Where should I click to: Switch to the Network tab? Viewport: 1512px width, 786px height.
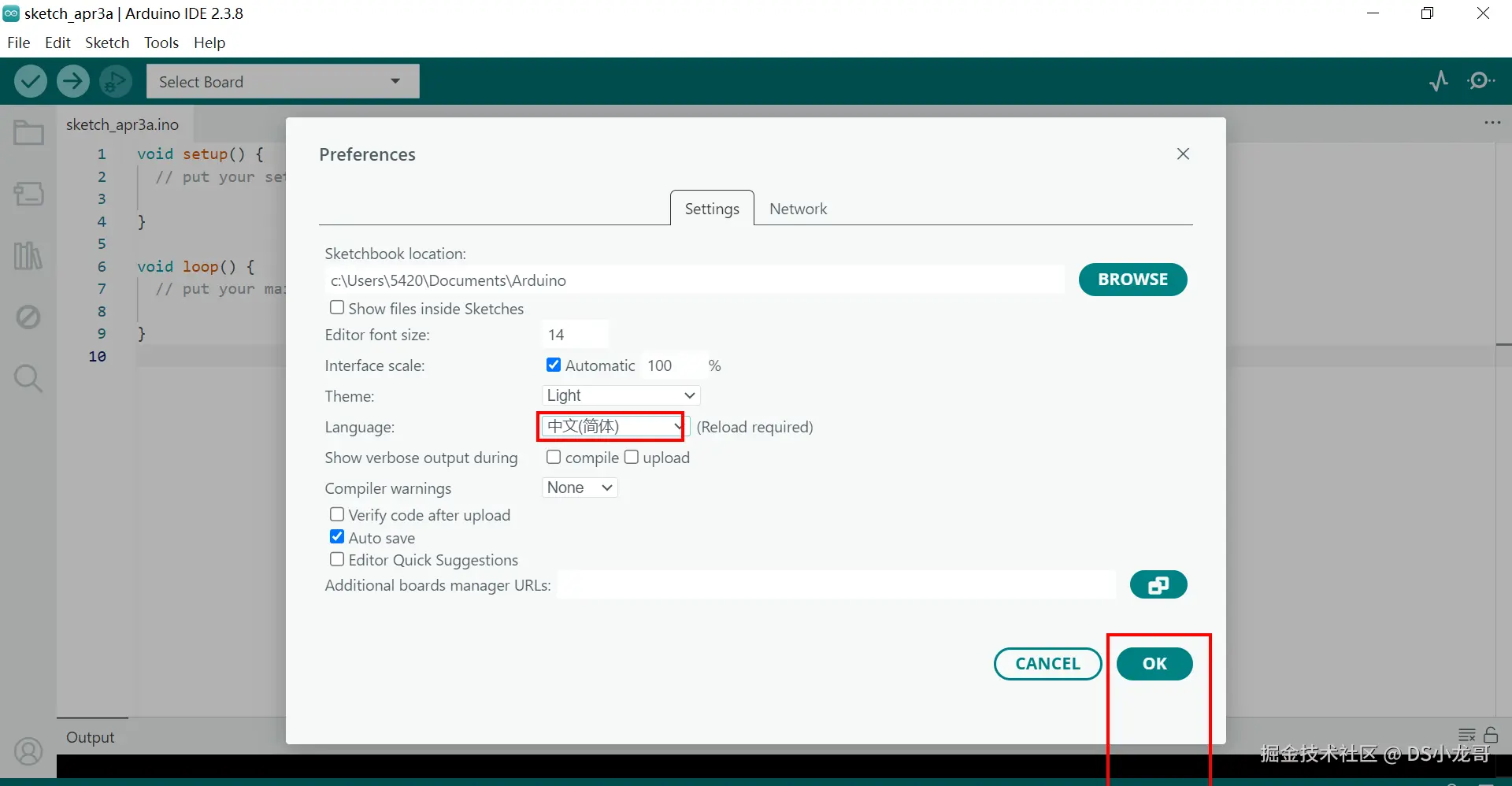pyautogui.click(x=798, y=209)
